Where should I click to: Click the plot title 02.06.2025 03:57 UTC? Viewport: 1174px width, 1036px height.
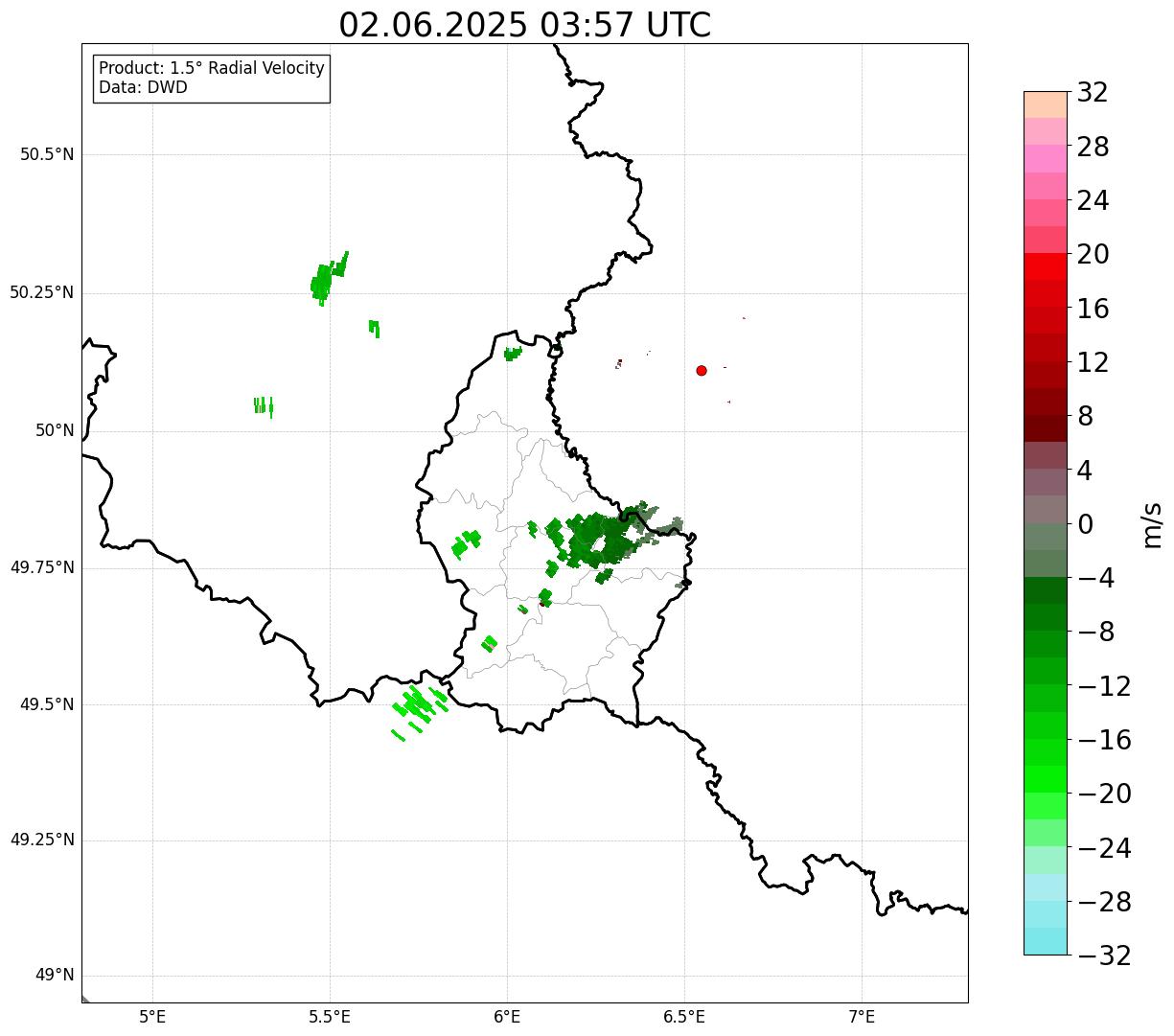click(525, 25)
